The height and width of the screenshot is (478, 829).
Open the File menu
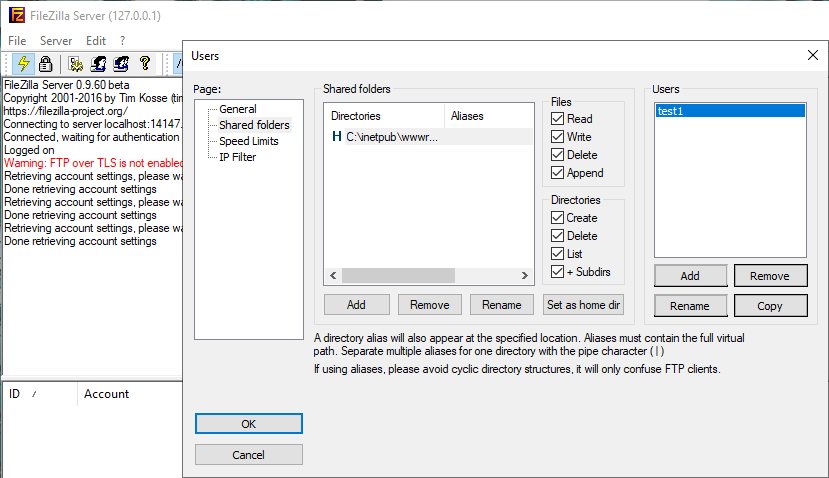17,41
